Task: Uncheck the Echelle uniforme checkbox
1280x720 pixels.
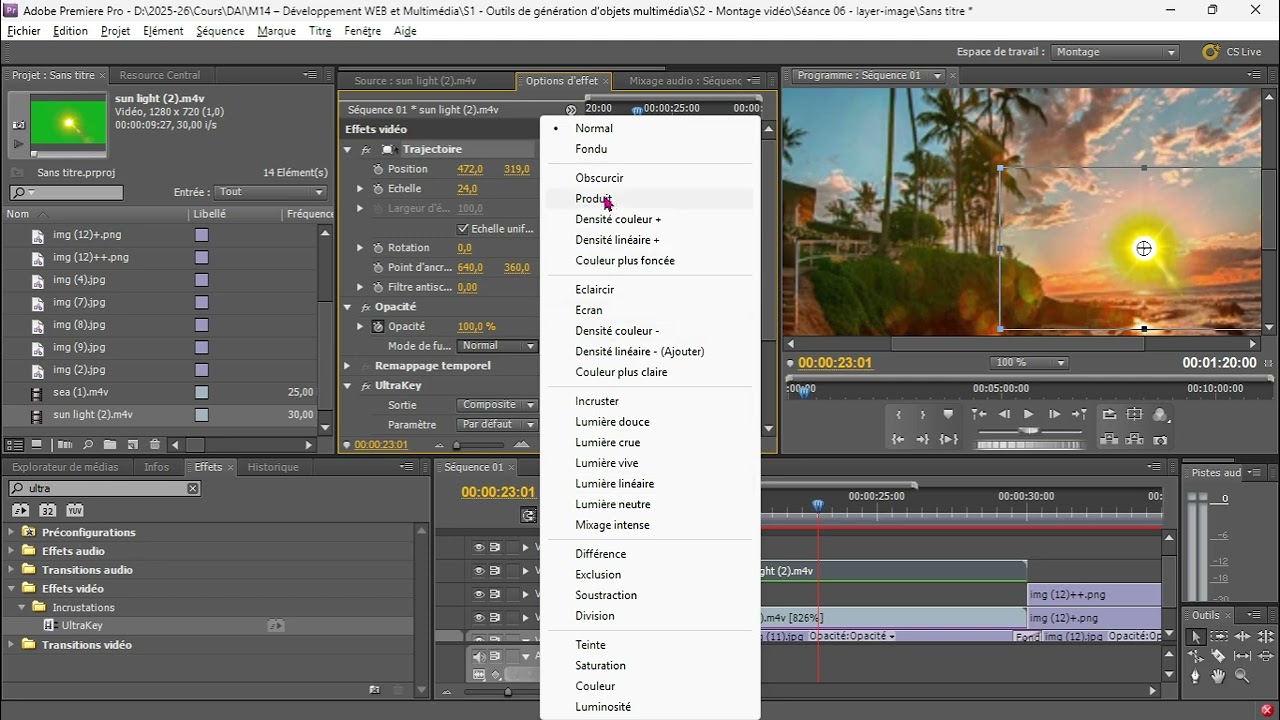Action: (463, 229)
